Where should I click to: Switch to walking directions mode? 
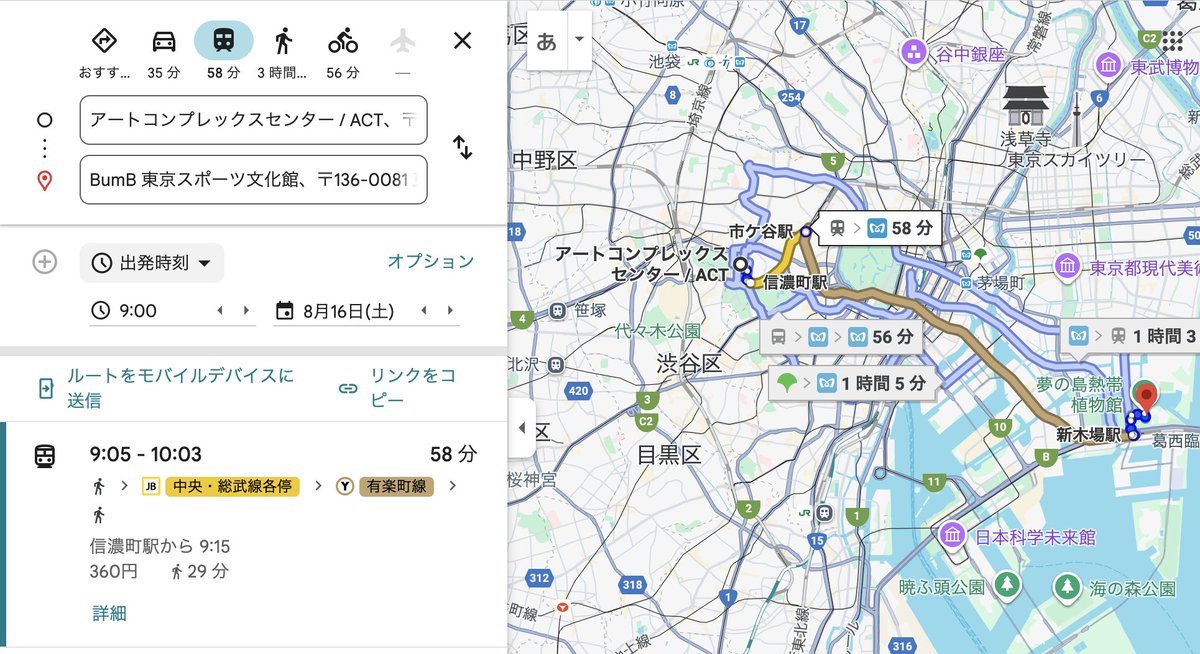283,41
